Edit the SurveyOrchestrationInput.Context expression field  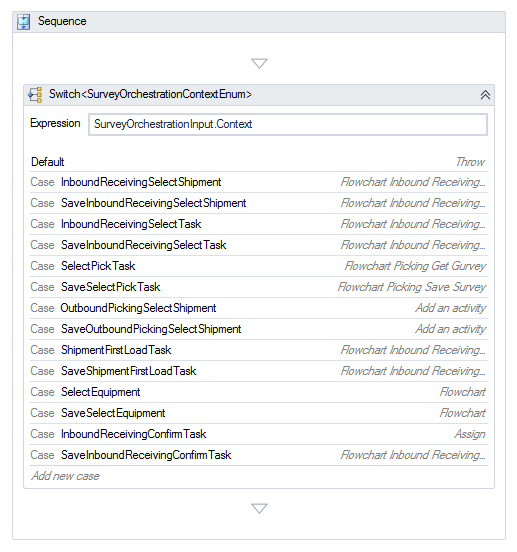[x=288, y=124]
